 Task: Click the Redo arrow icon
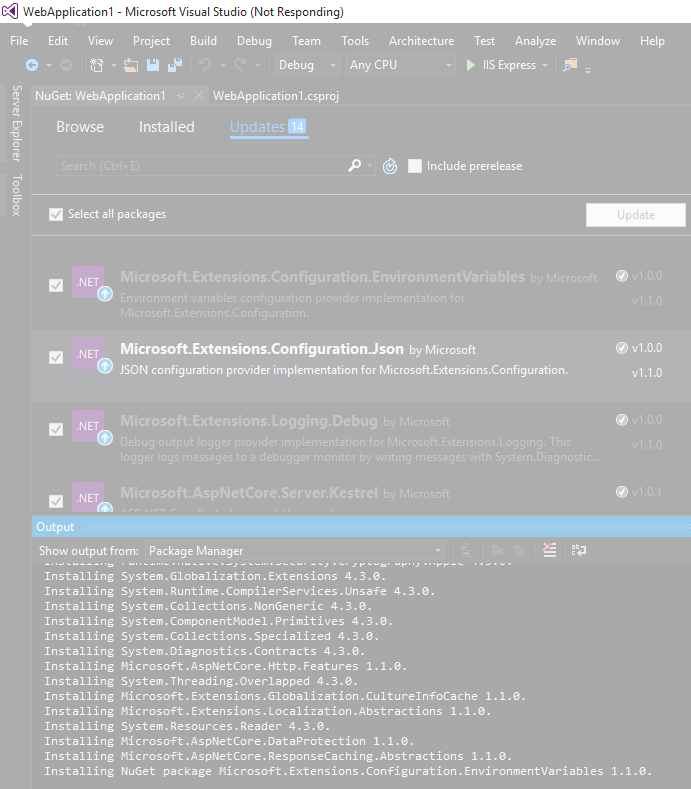pyautogui.click(x=240, y=65)
